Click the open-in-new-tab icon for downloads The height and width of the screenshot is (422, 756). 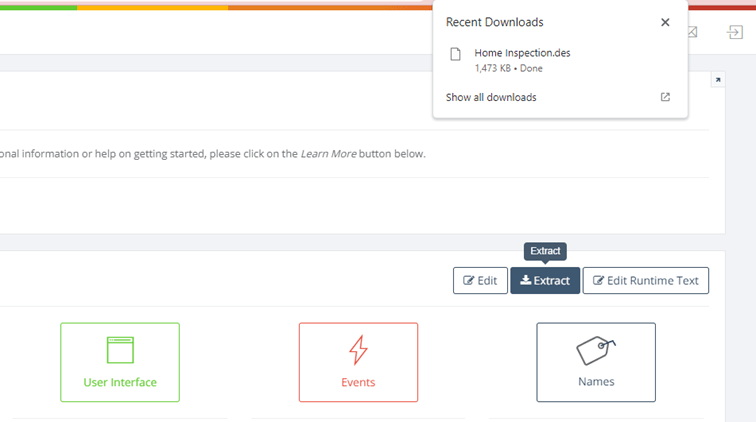pos(666,97)
